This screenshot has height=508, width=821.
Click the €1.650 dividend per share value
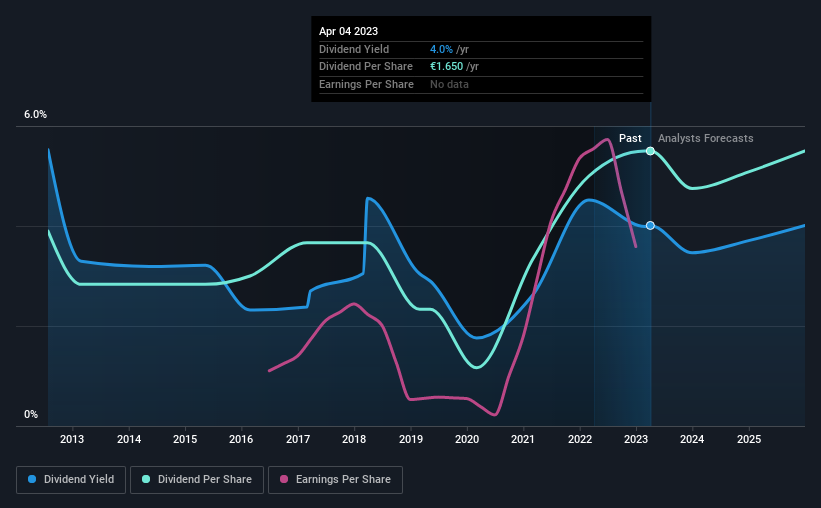pyautogui.click(x=447, y=67)
